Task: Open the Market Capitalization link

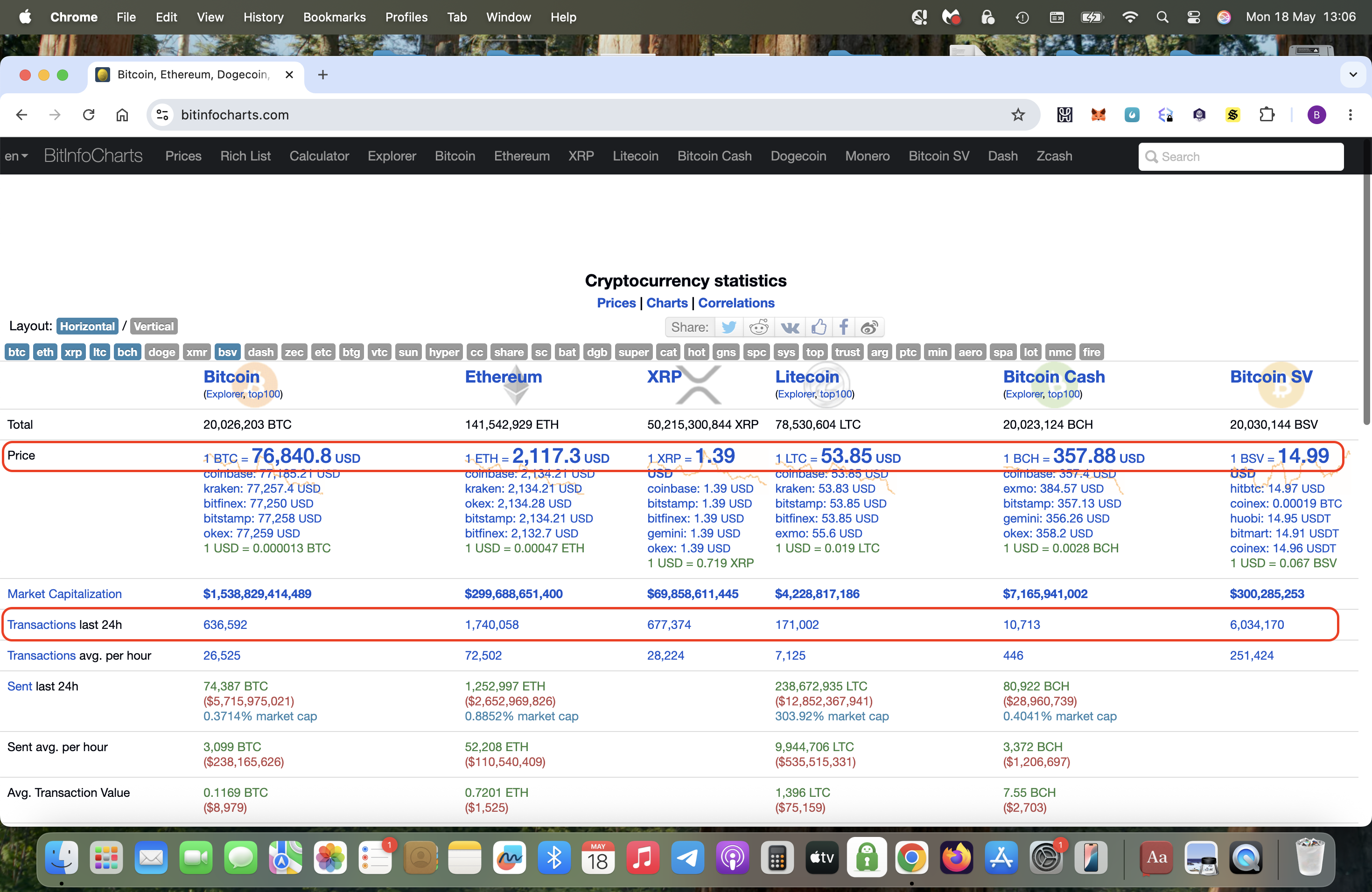Action: pyautogui.click(x=64, y=594)
